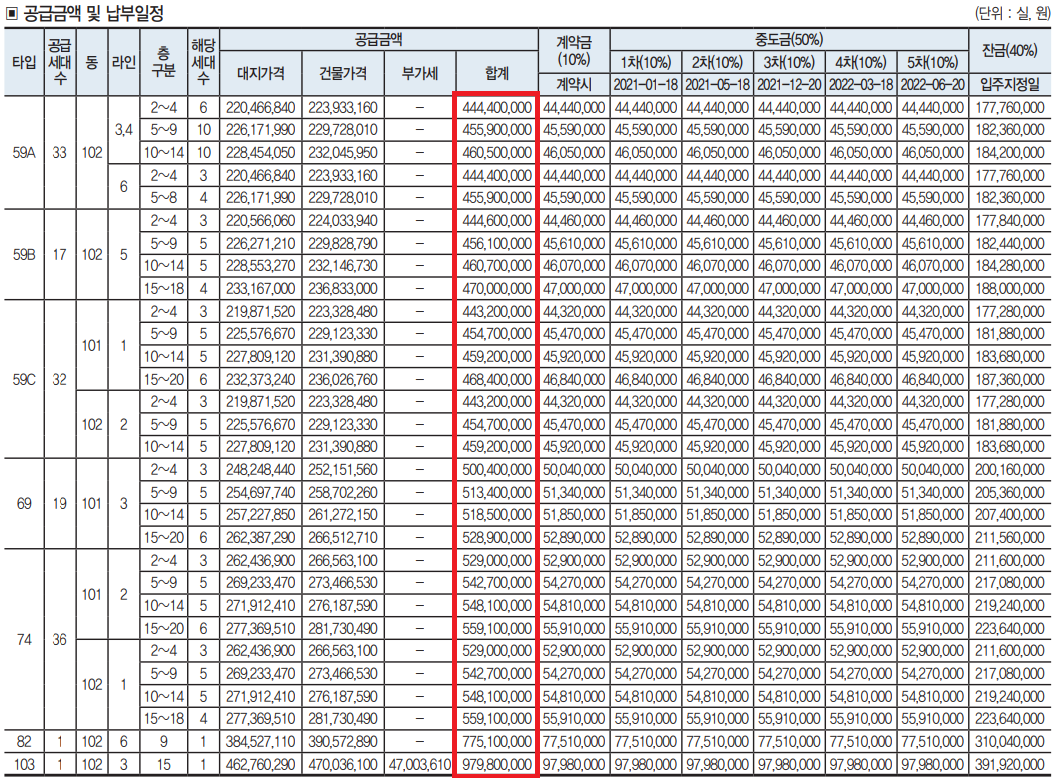The width and height of the screenshot is (1063, 778).
Task: Click the total 500,400,000 cell
Action: click(497, 469)
